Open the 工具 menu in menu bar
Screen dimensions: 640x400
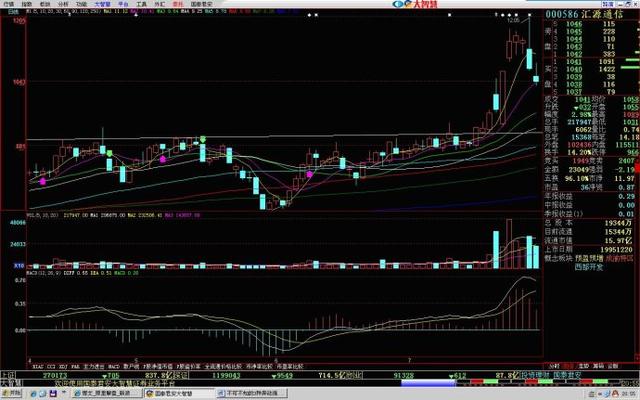pyautogui.click(x=141, y=4)
